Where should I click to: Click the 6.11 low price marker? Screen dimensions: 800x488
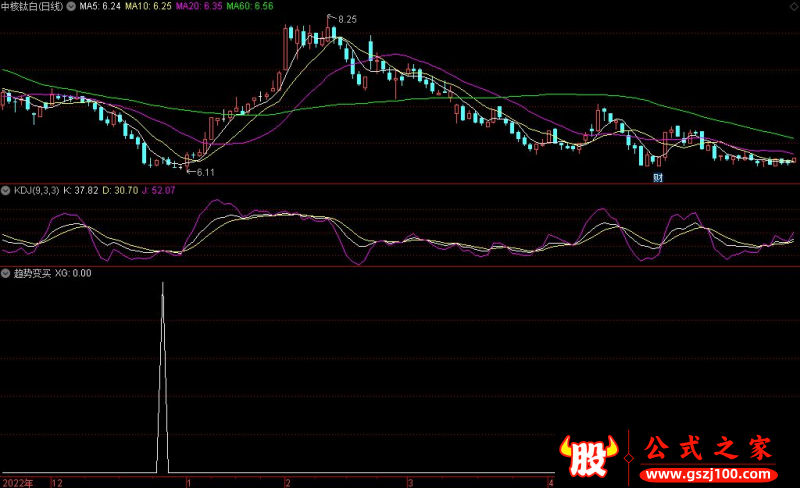click(206, 172)
